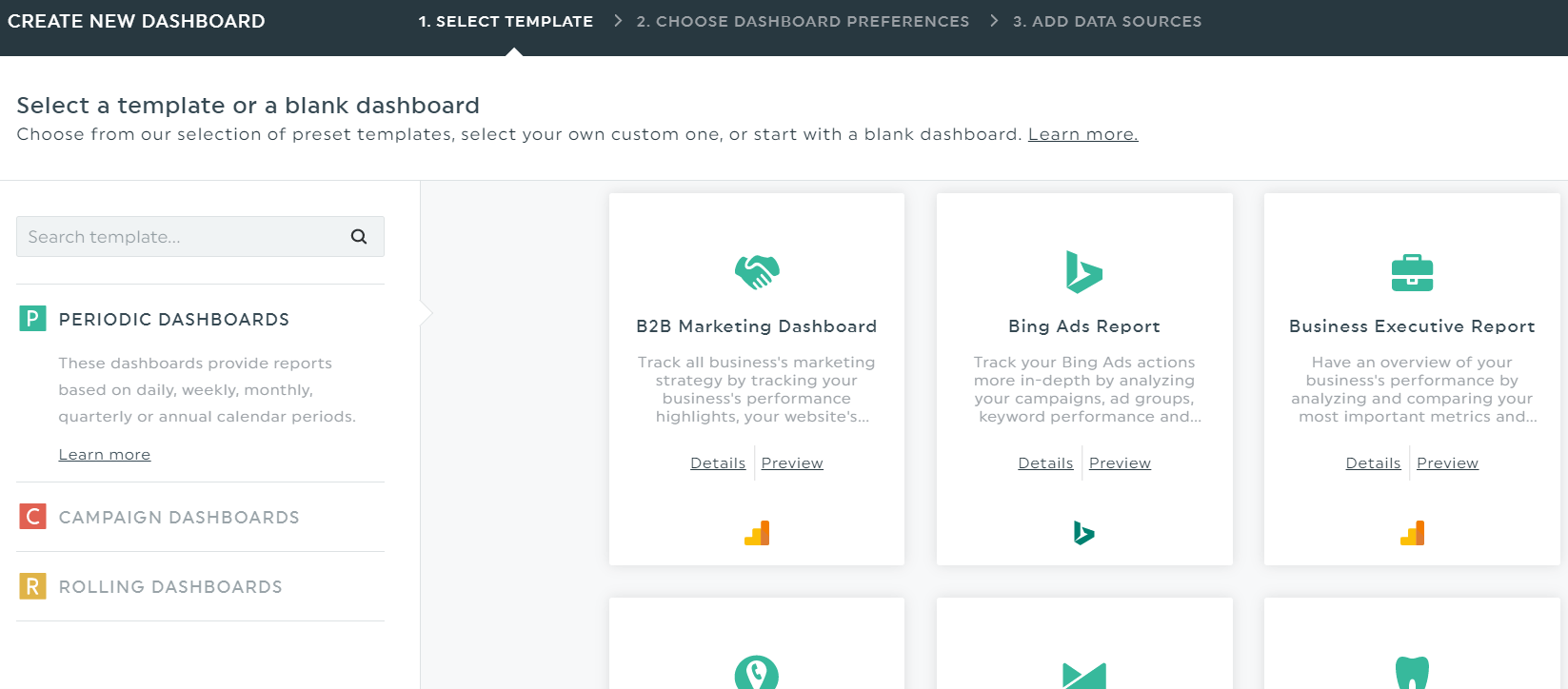Click analytics source icon on B2B Marketing card

[x=757, y=533]
